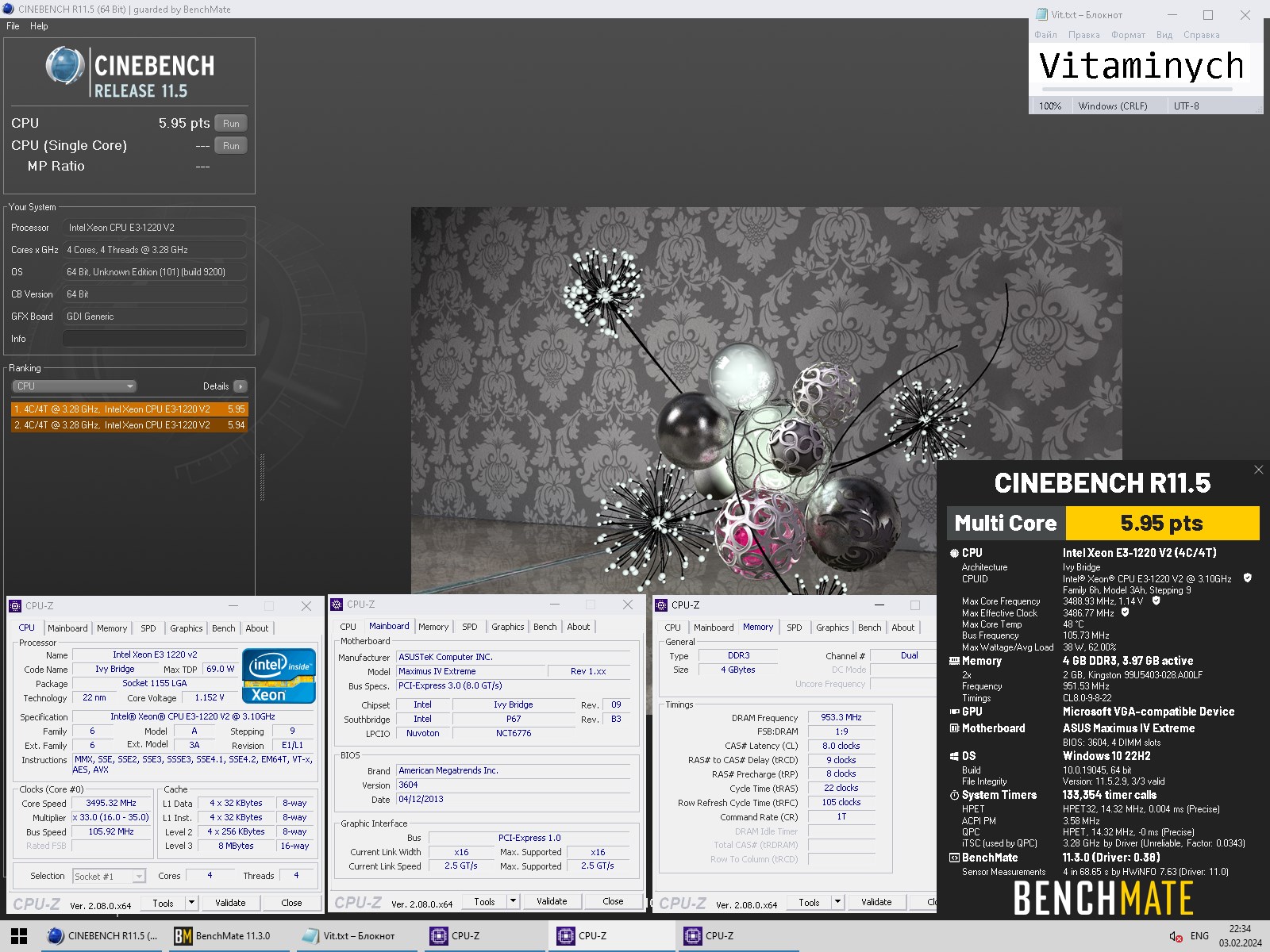Click the GPU section icon in BenchMate
1270x952 pixels.
pyautogui.click(x=954, y=712)
